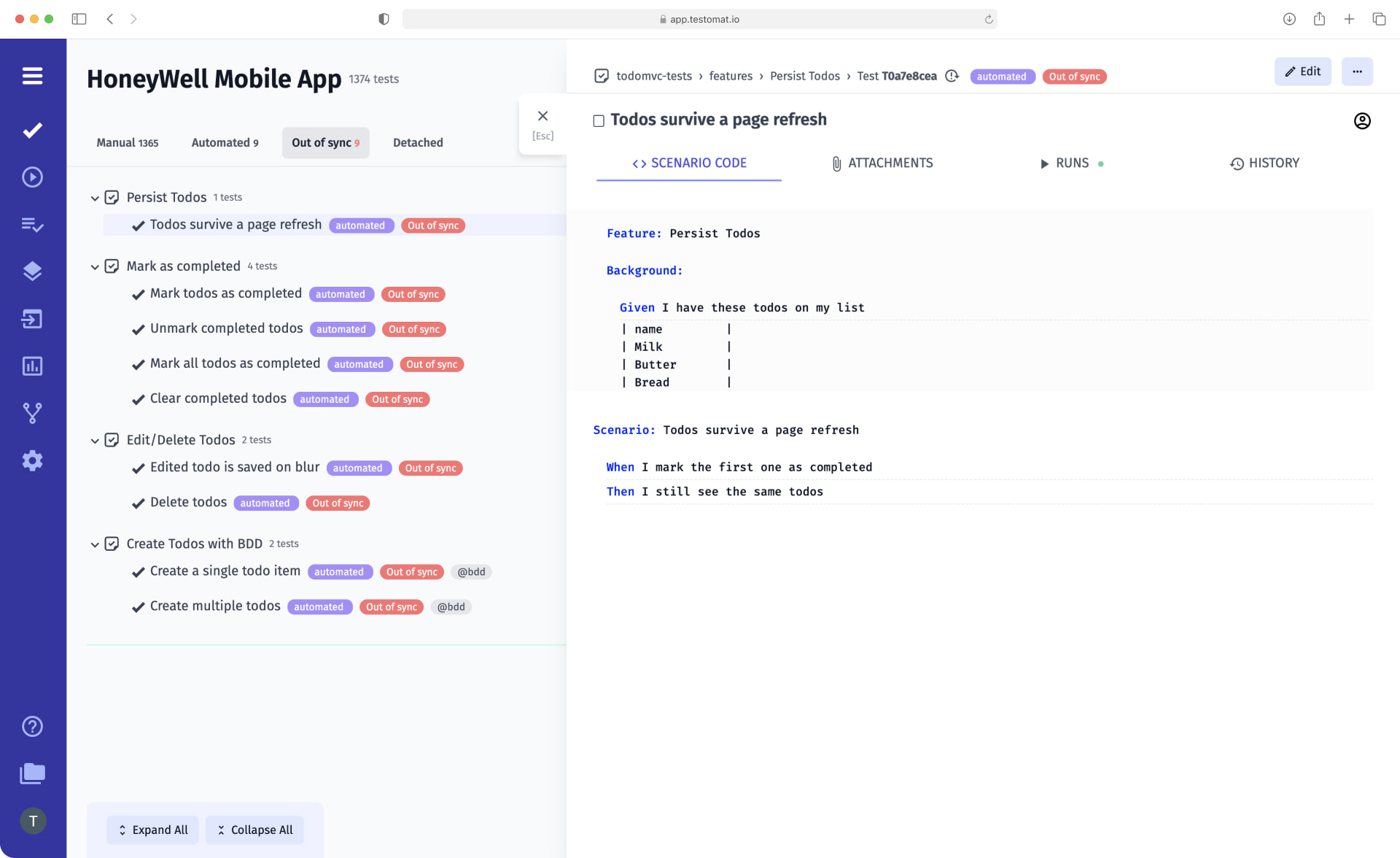Image resolution: width=1400 pixels, height=858 pixels.
Task: Click the user avatar icon top right
Action: point(1362,120)
